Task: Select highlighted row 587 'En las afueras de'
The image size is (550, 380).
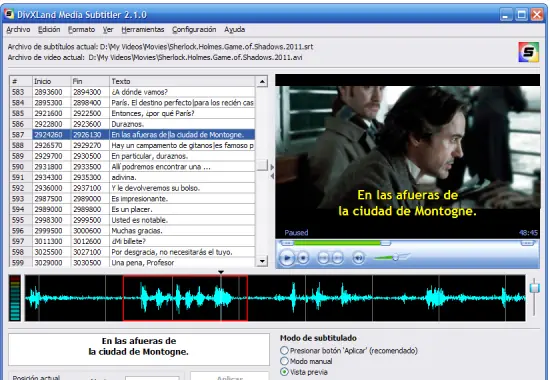Action: tap(132, 135)
